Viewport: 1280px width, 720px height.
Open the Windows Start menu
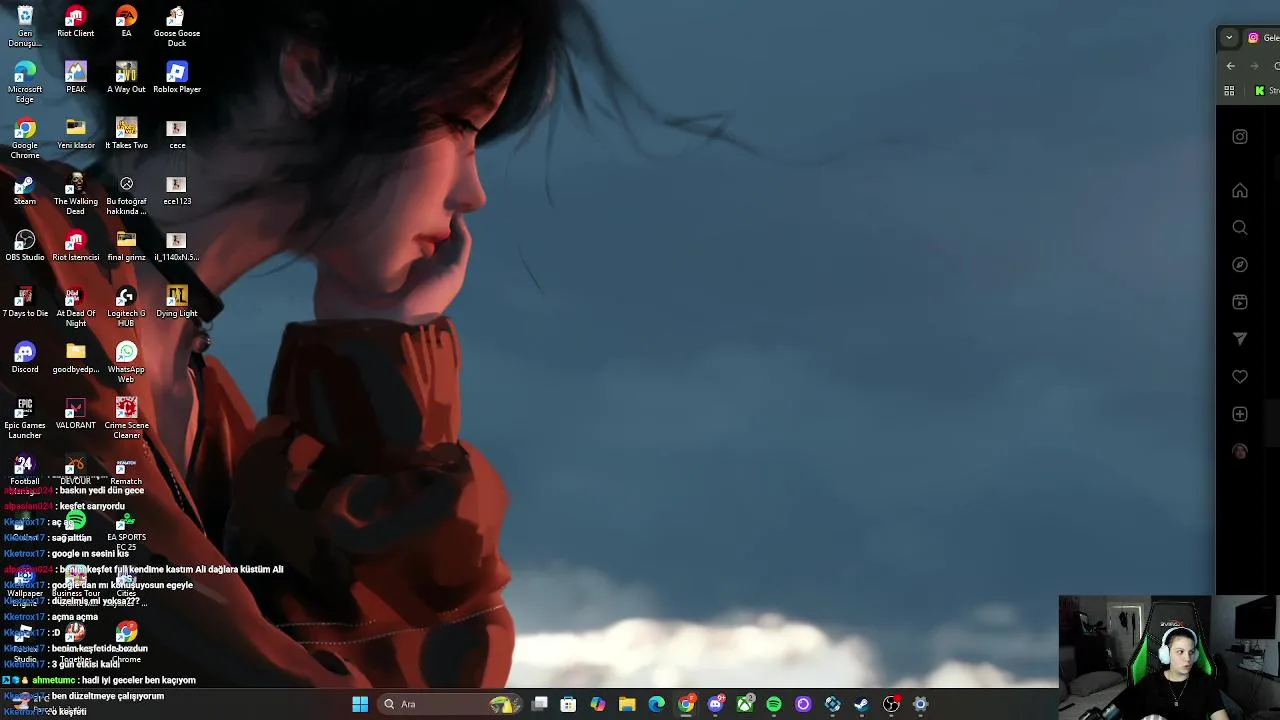click(x=360, y=704)
